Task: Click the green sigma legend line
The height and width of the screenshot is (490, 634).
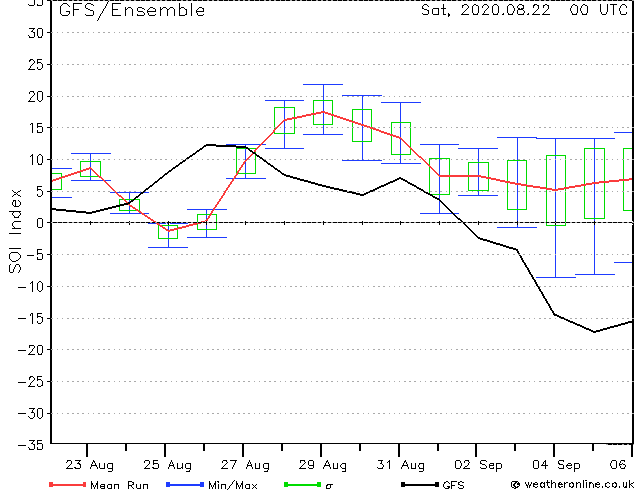Action: 302,484
